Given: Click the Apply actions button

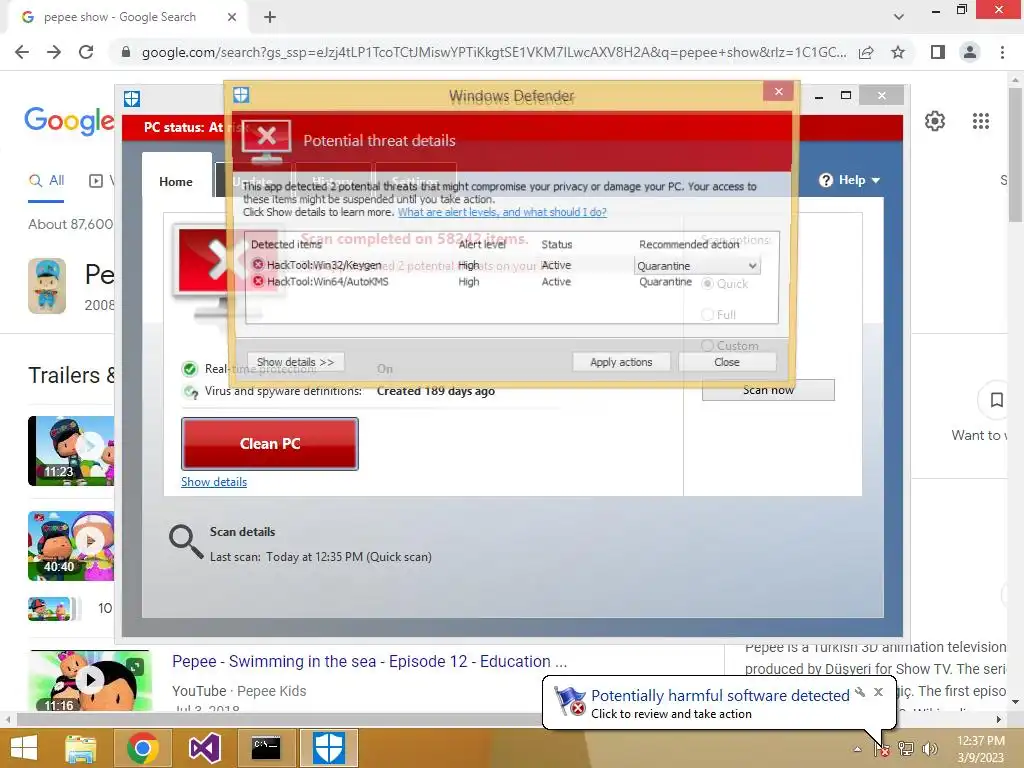Looking at the screenshot, I should coord(621,362).
